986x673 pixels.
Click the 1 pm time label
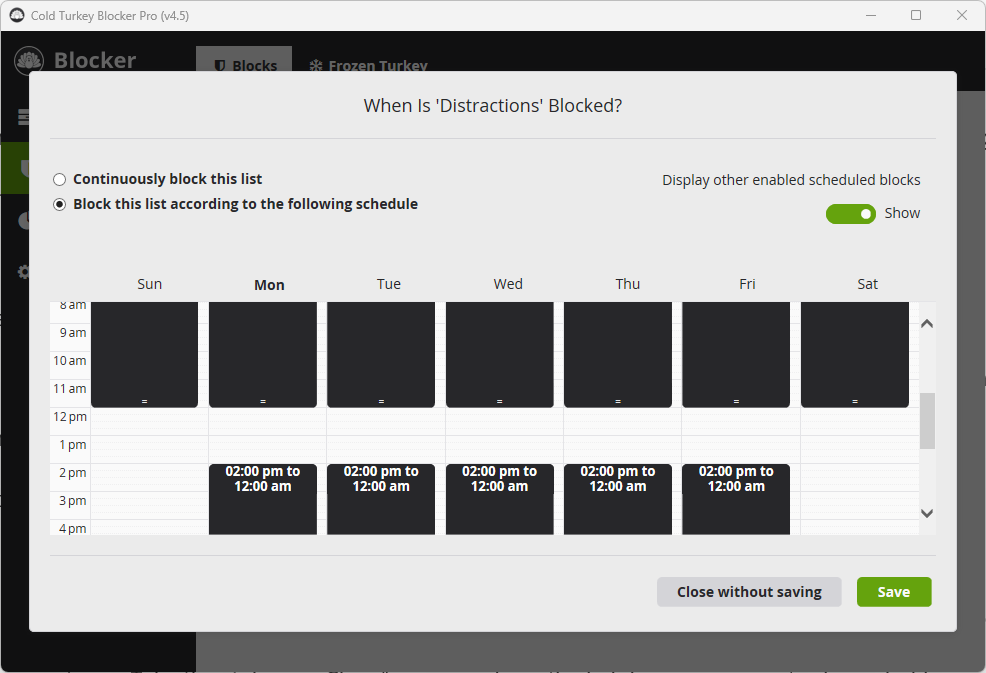tap(73, 445)
